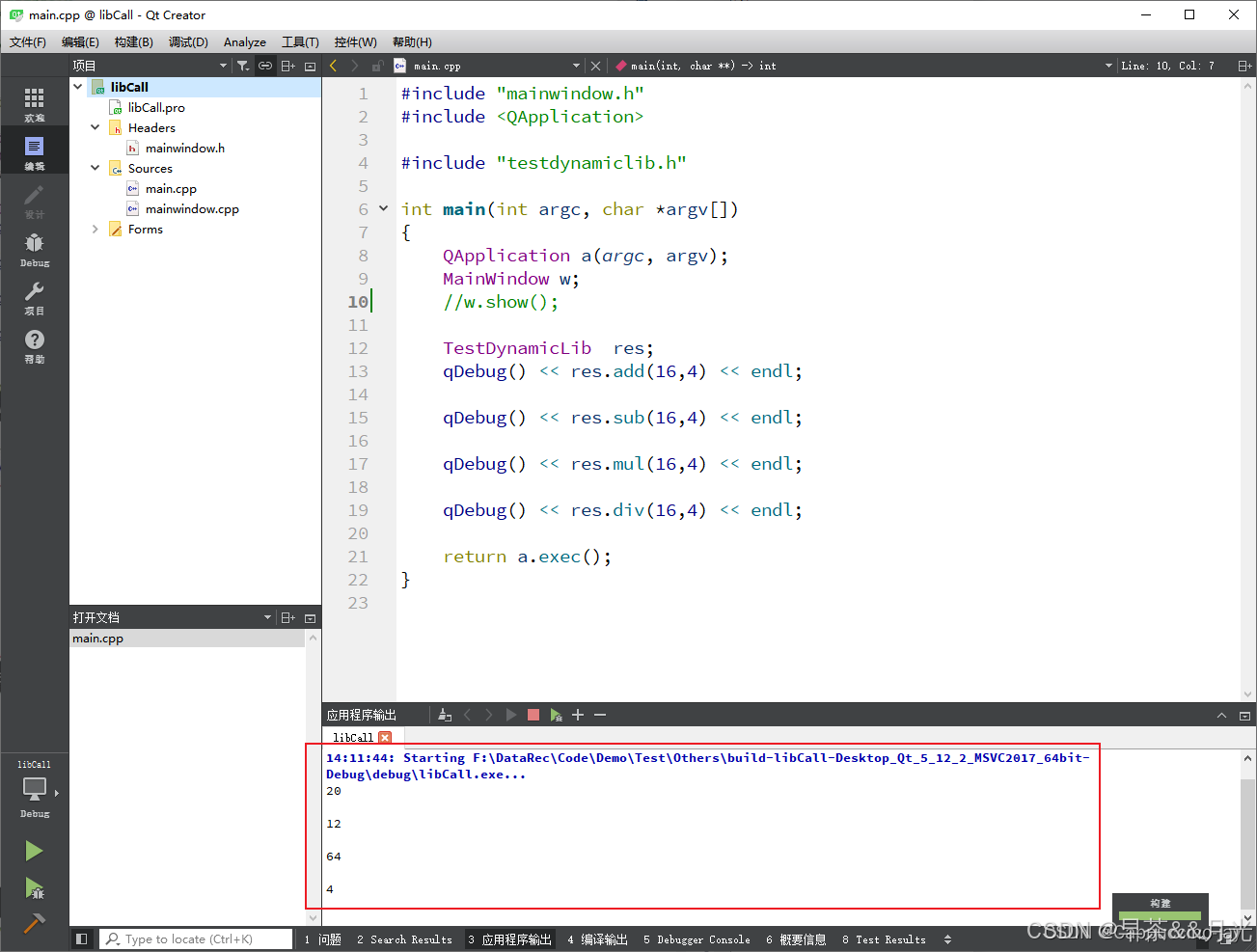
Task: Click the Line 10, Col 7 indicator
Action: tap(1167, 66)
